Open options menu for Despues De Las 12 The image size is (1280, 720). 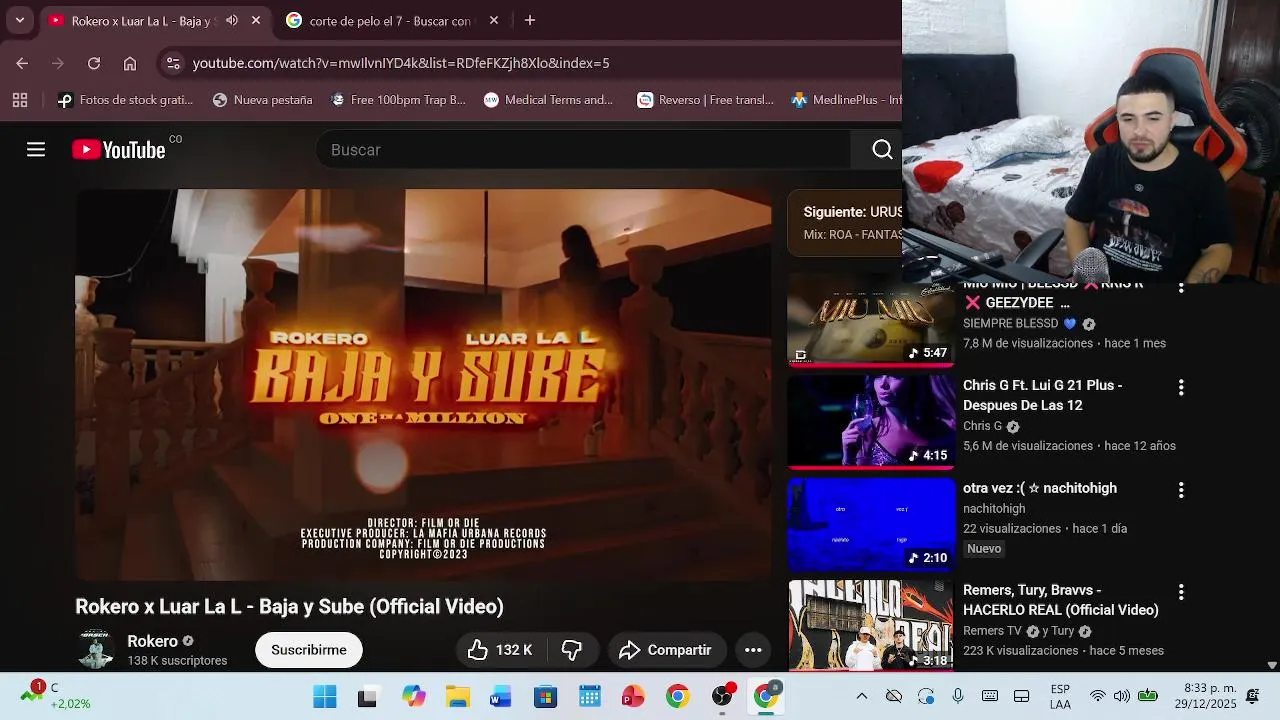click(1181, 387)
